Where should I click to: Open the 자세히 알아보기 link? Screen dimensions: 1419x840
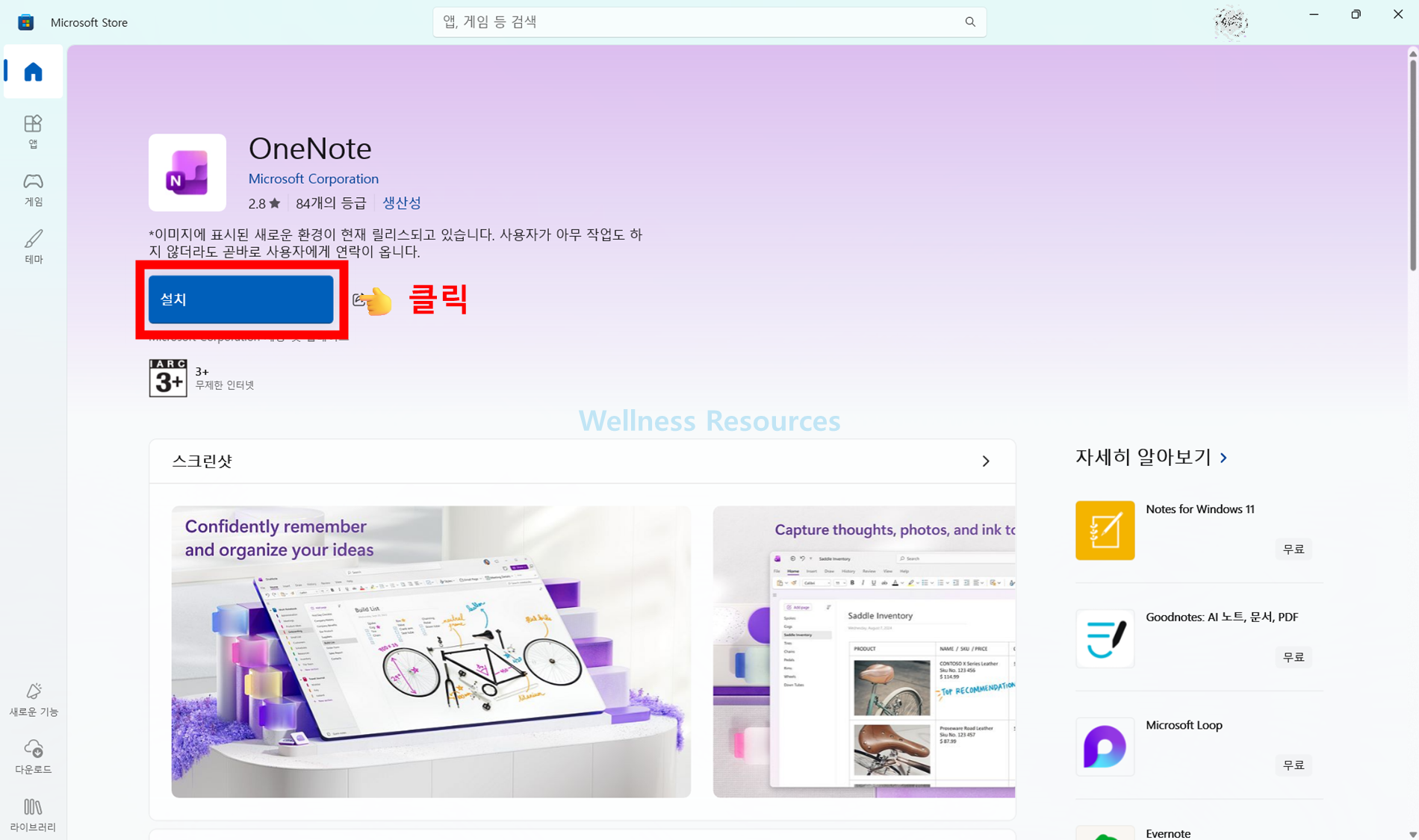click(1151, 457)
